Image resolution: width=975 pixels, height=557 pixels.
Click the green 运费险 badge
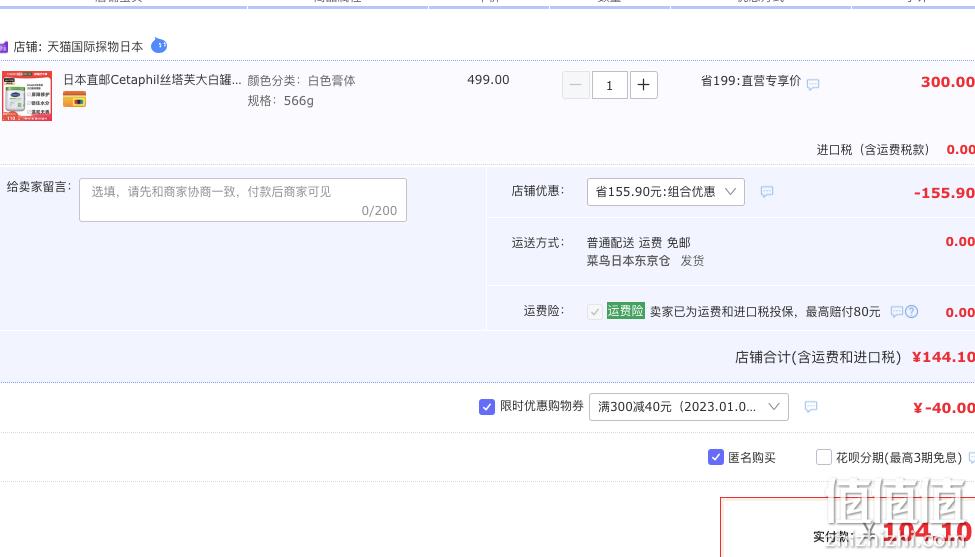tap(626, 311)
